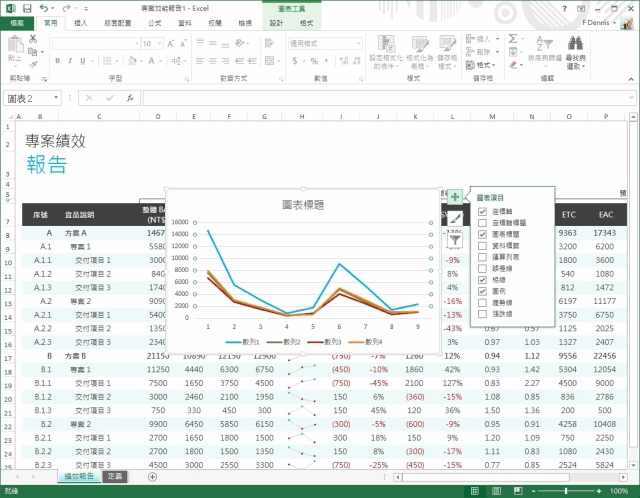640x498 pixels.
Task: Check the 誤差線 (Error Bars) checkbox
Action: (x=482, y=269)
